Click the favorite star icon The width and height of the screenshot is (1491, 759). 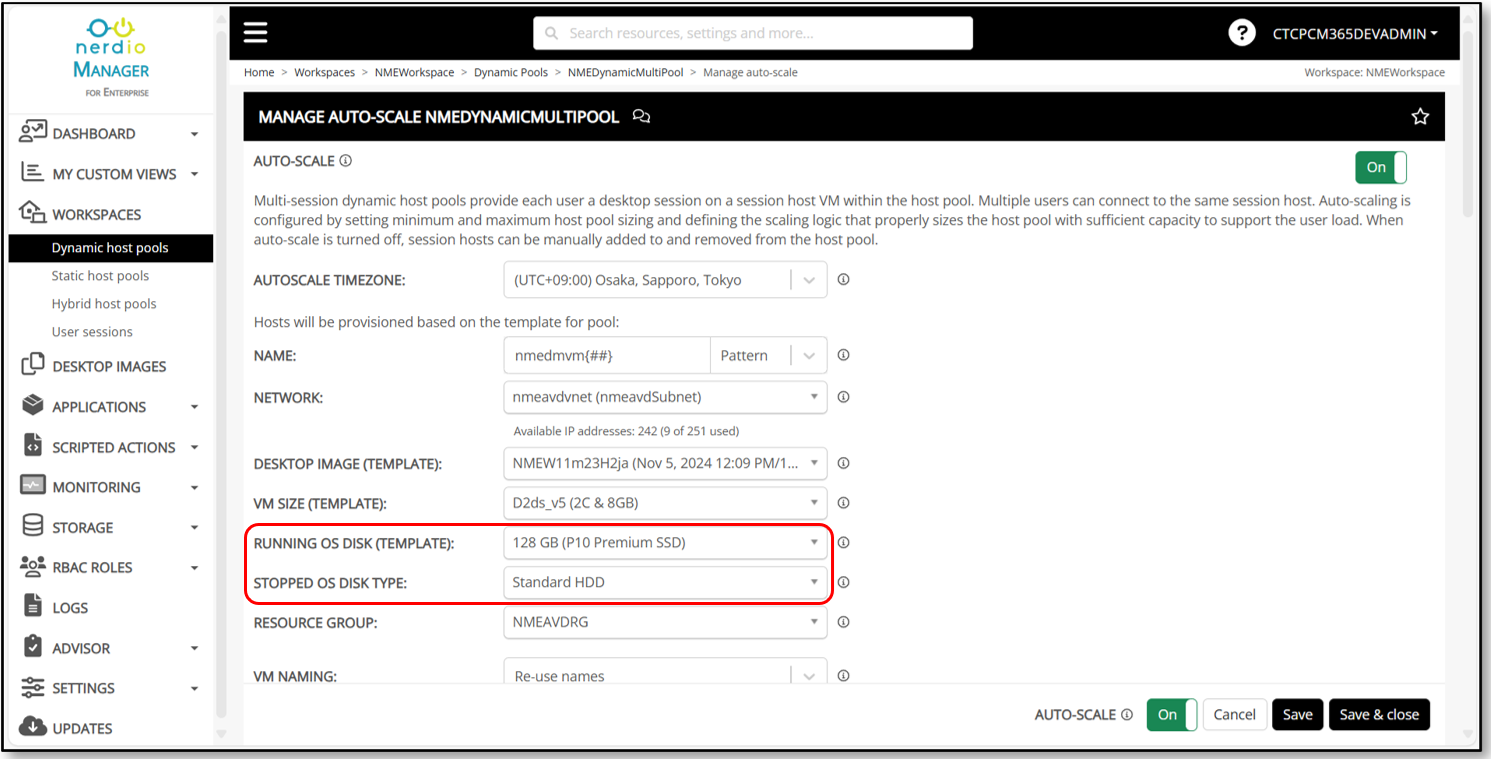tap(1419, 117)
